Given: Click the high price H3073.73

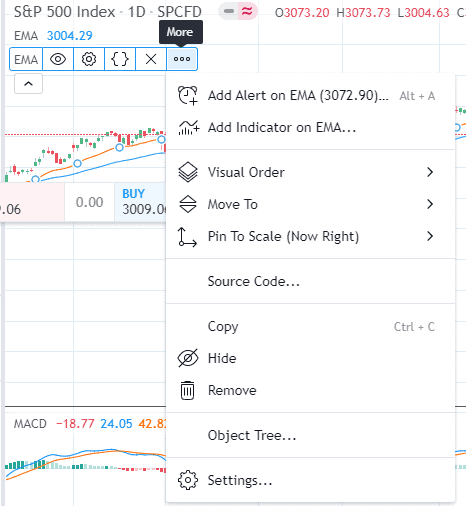Looking at the screenshot, I should (363, 13).
